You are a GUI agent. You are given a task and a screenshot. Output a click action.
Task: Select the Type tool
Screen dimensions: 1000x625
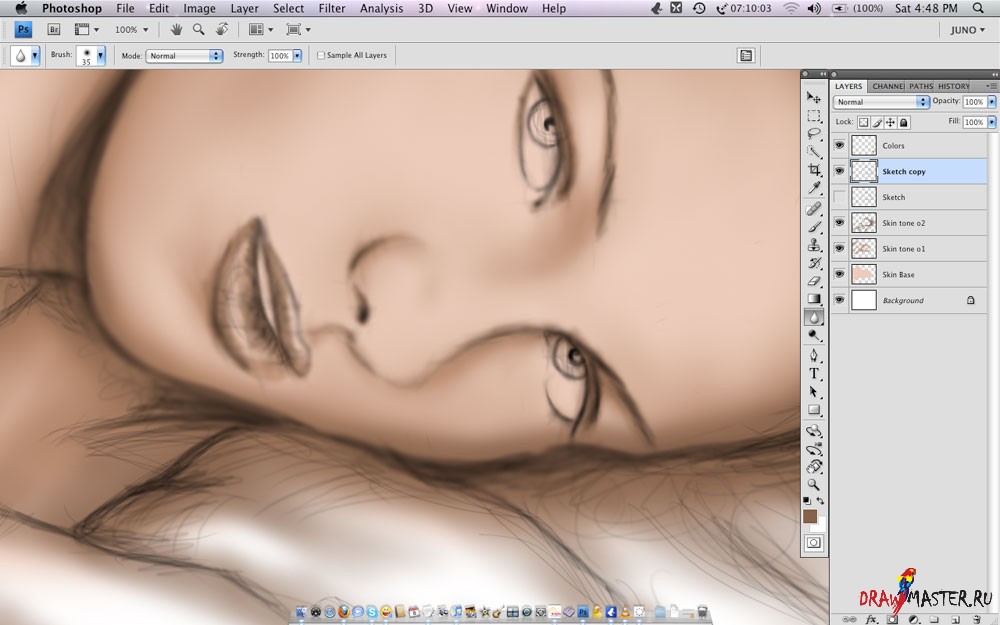[814, 374]
